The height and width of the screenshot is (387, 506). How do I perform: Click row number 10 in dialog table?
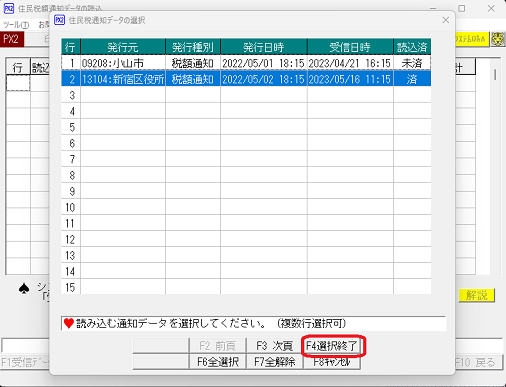click(71, 207)
